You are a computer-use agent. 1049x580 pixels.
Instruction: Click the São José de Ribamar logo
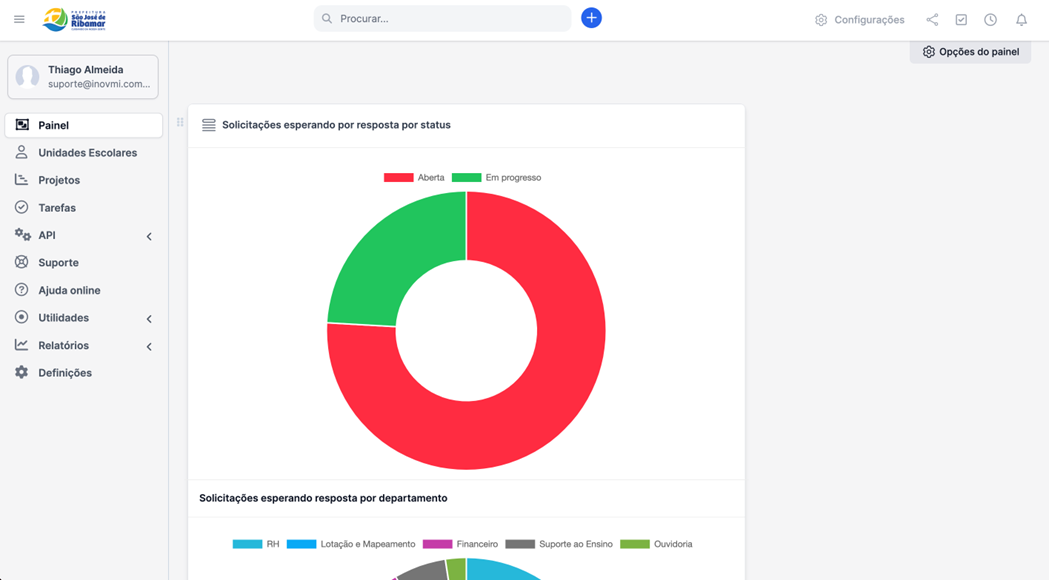(x=75, y=19)
